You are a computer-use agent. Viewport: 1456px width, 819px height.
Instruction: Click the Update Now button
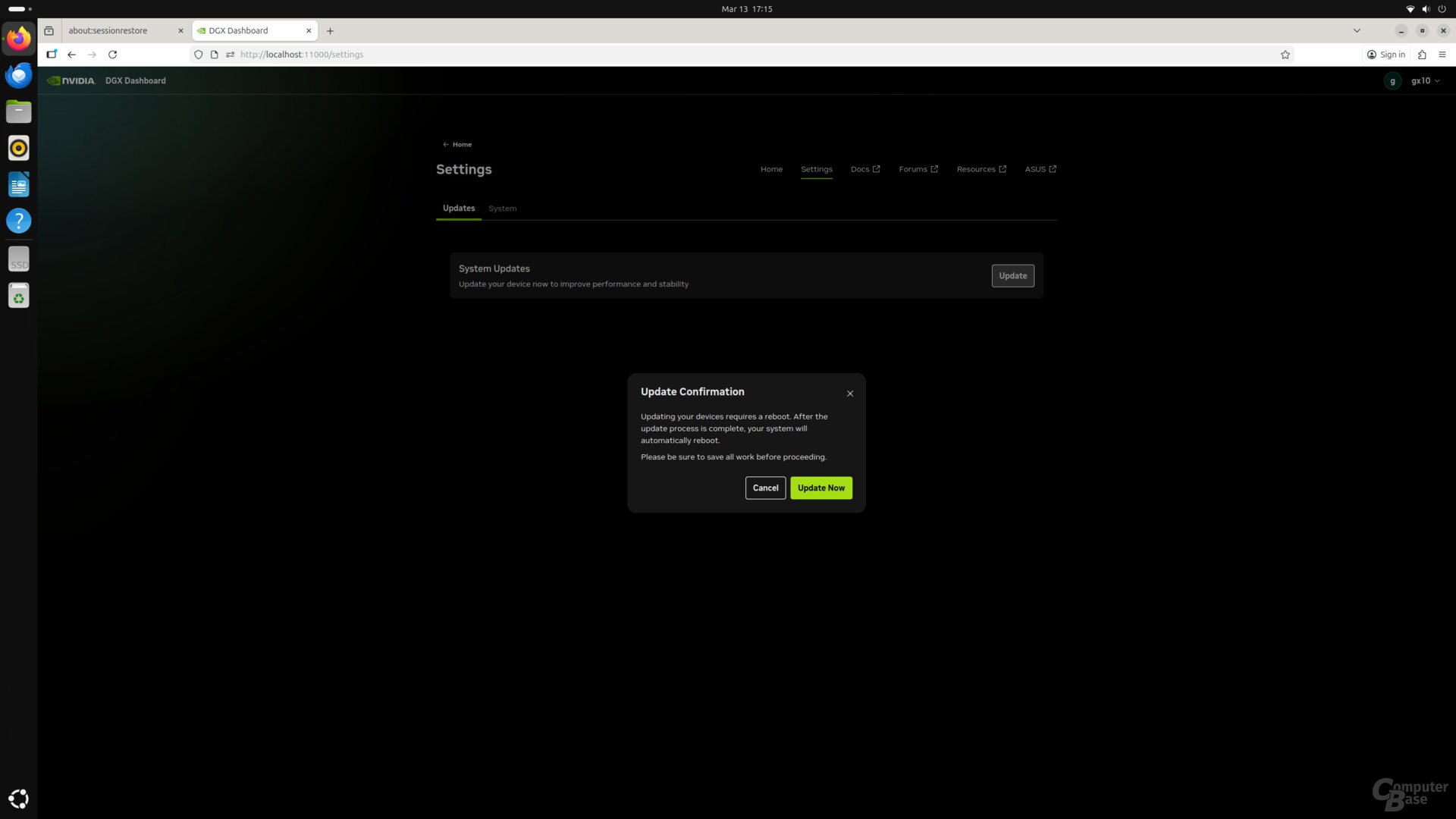(821, 488)
